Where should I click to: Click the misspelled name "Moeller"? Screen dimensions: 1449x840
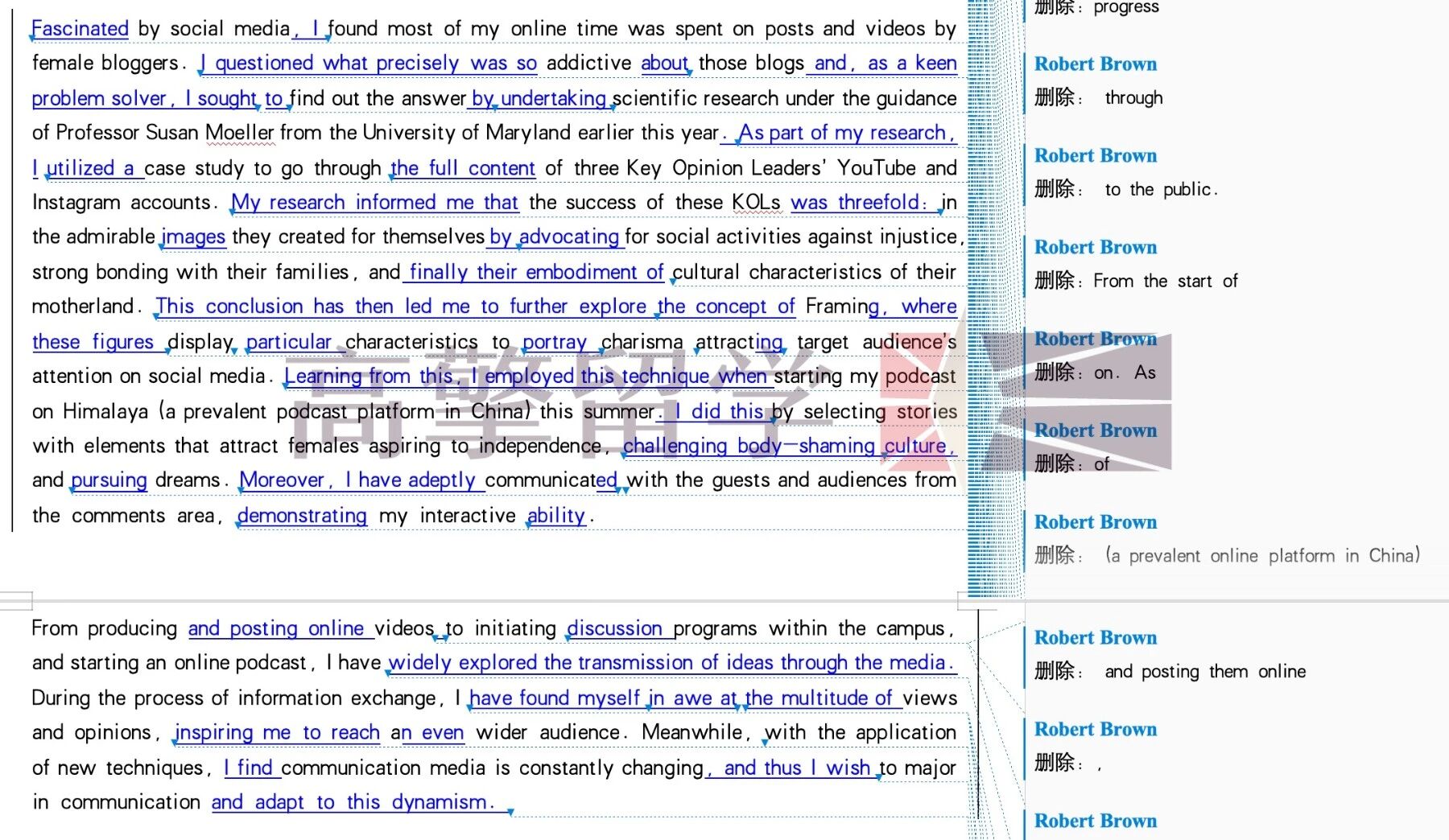239,133
